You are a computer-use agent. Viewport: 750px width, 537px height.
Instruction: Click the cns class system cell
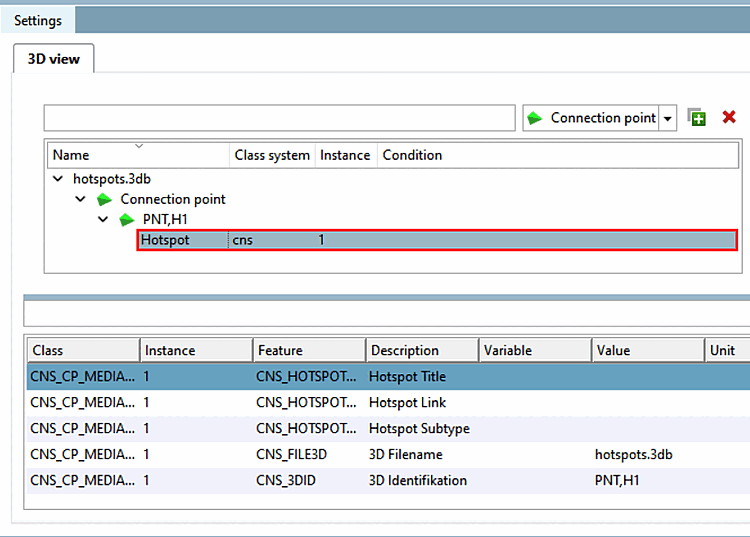pos(243,240)
